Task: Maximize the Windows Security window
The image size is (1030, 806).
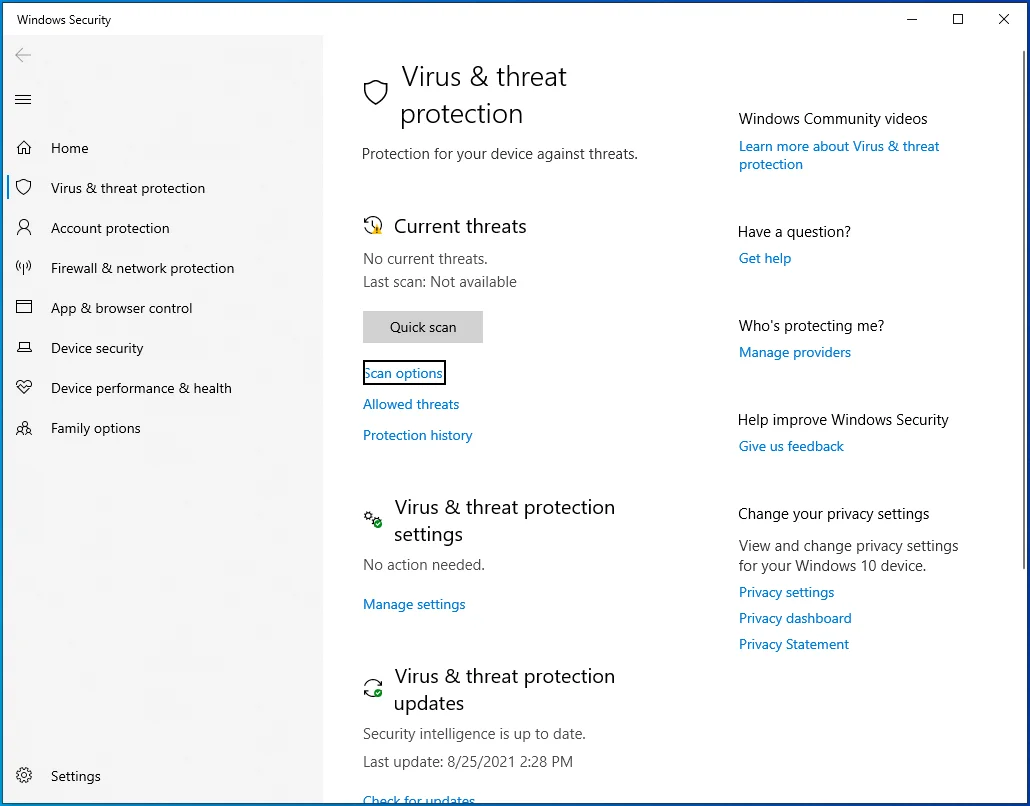Action: click(958, 19)
